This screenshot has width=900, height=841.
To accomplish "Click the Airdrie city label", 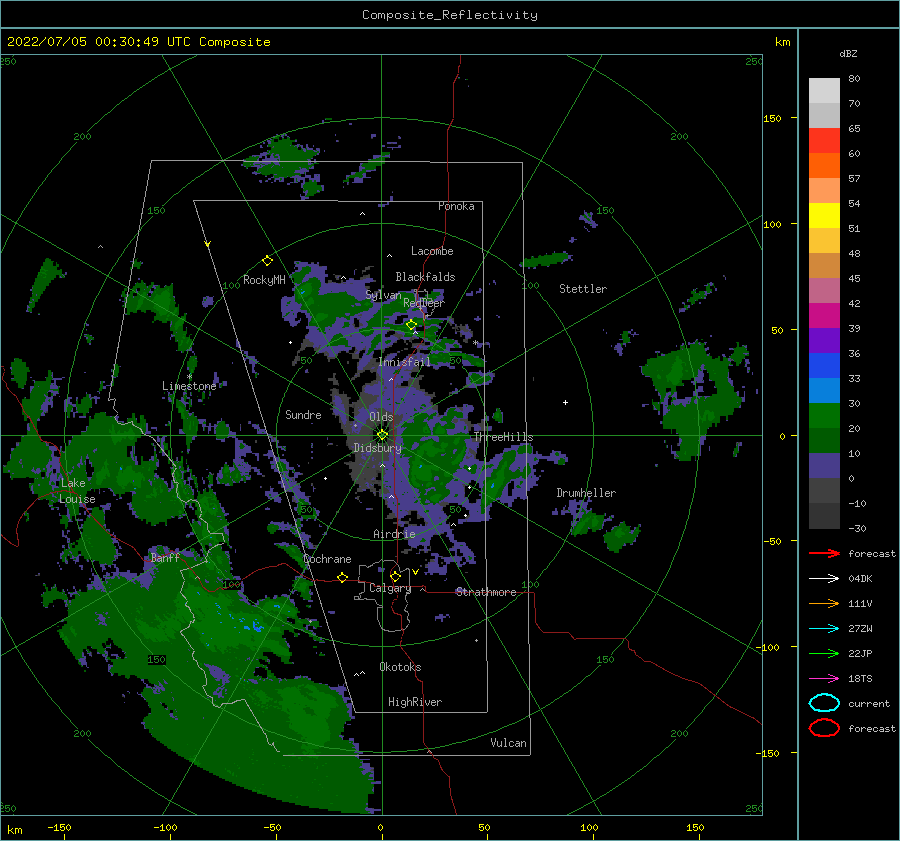I will click(x=394, y=534).
